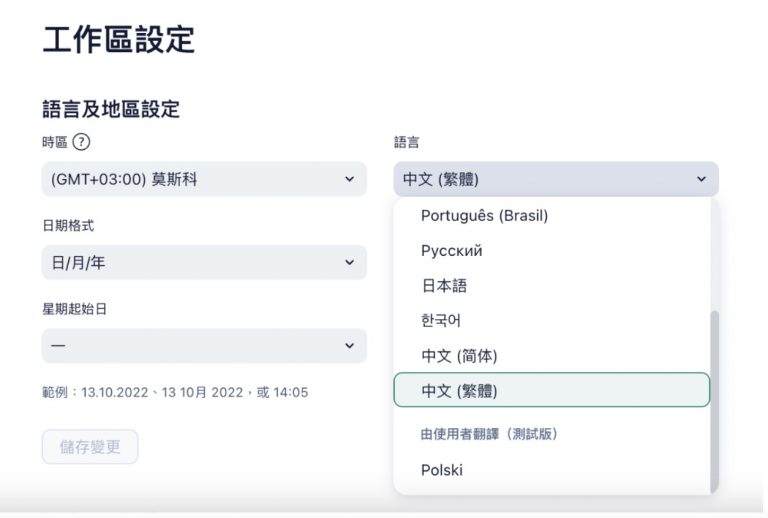Click the 由使用者翻譯（測試版） section label
Image resolution: width=768 pixels, height=518 pixels.
coord(488,434)
